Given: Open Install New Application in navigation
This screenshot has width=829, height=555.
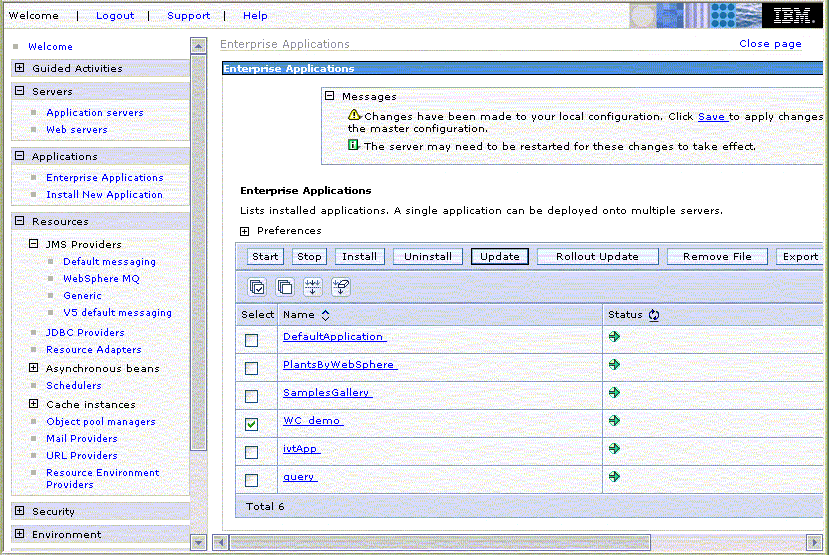Looking at the screenshot, I should (104, 195).
